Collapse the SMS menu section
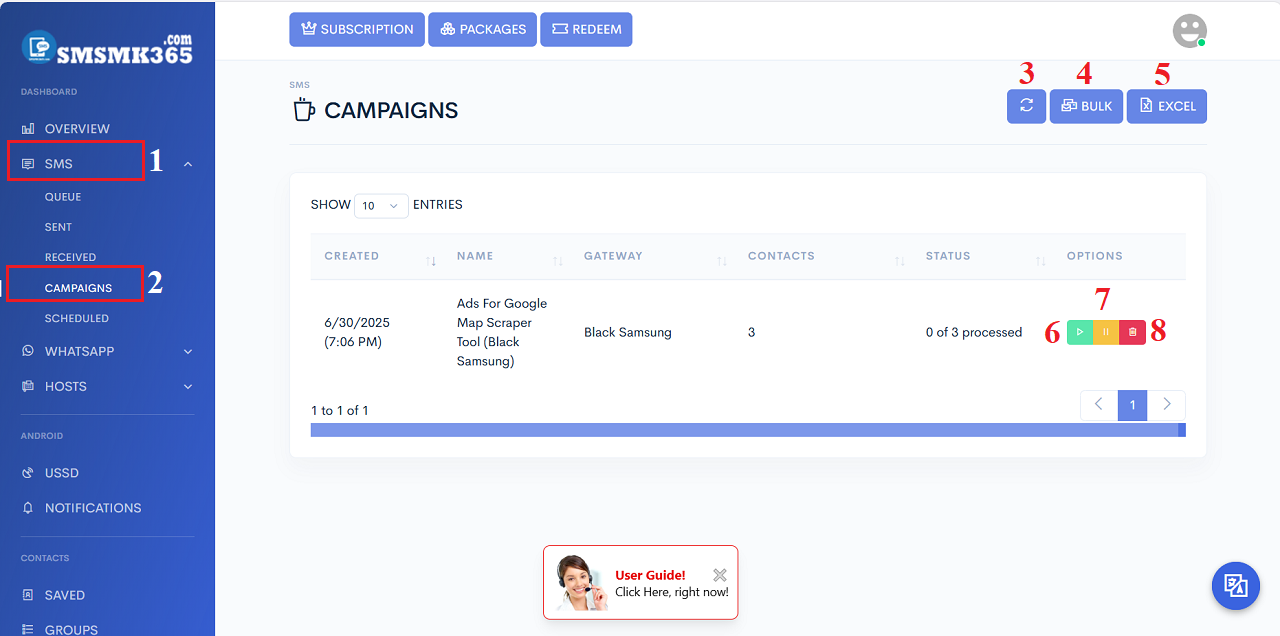 pos(188,164)
